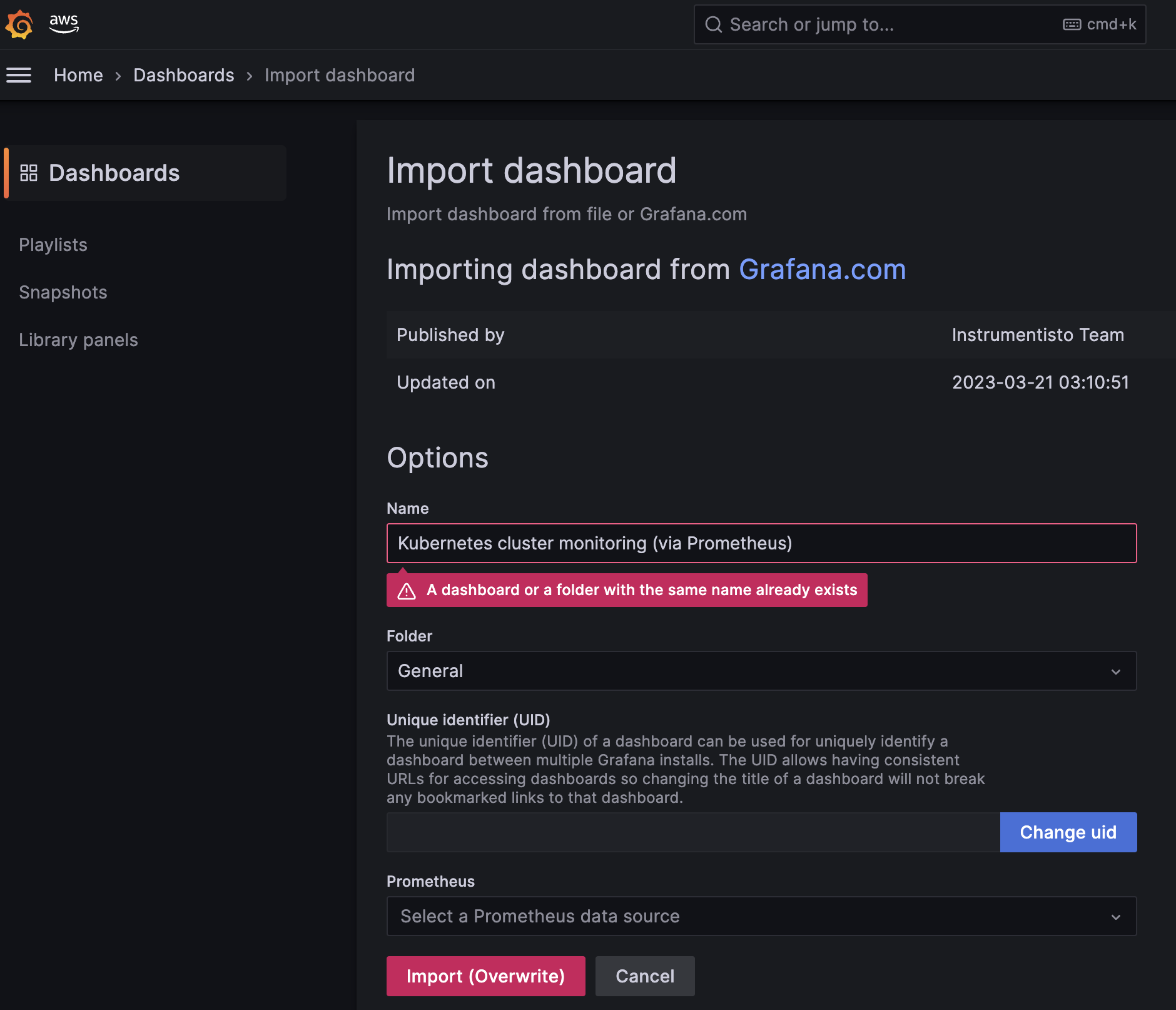Click the Import dashboard breadcrumb
The width and height of the screenshot is (1176, 1010).
click(340, 75)
